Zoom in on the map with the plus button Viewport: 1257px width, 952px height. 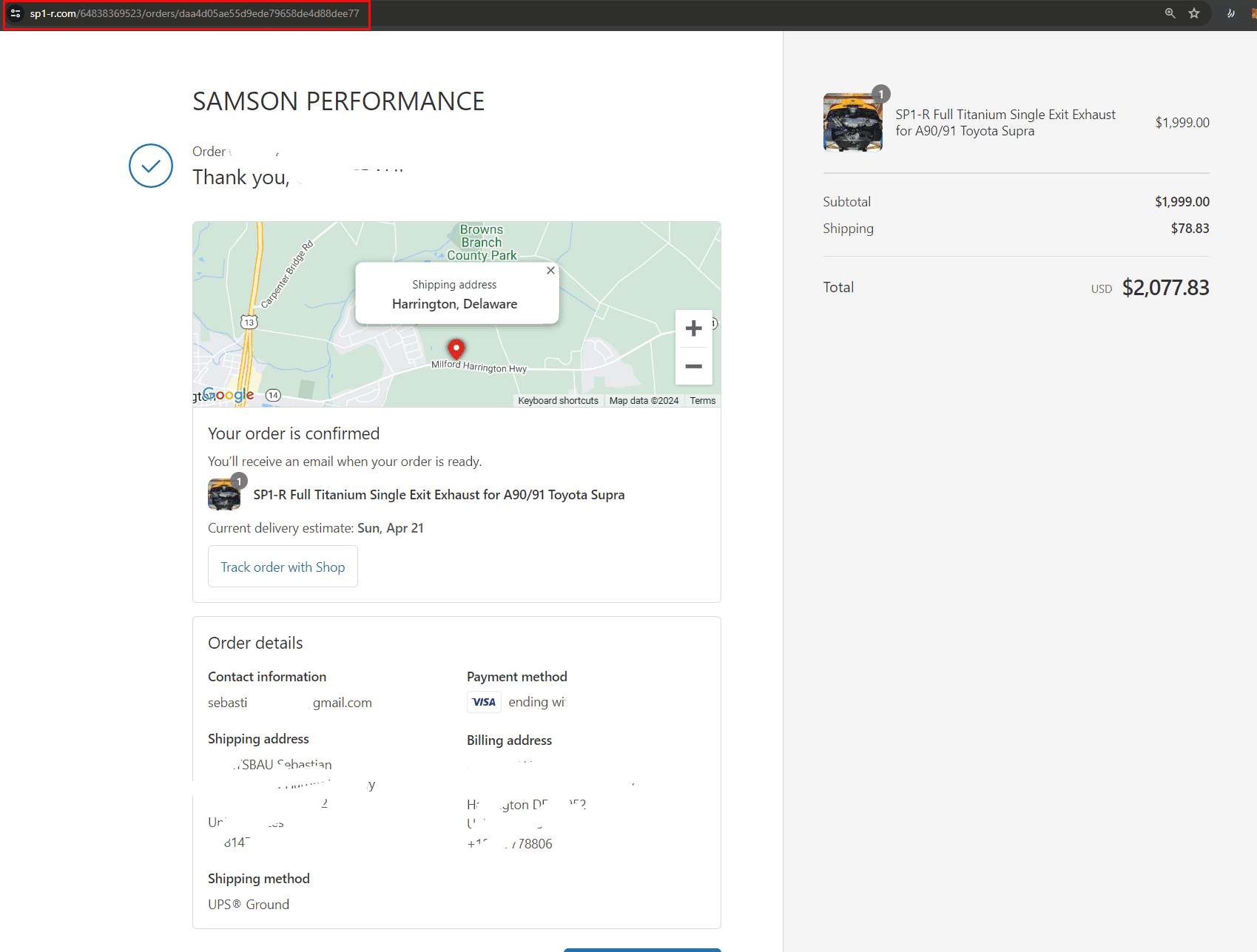(693, 328)
